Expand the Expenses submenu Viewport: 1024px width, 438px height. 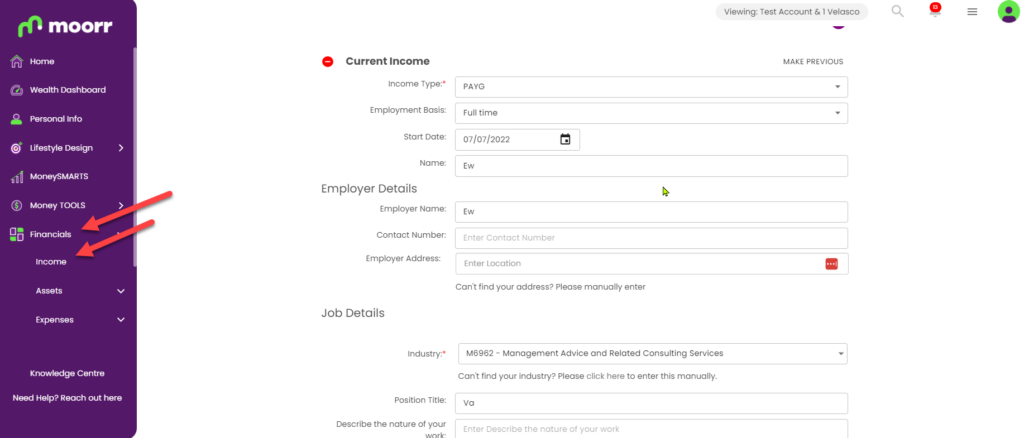(x=80, y=320)
